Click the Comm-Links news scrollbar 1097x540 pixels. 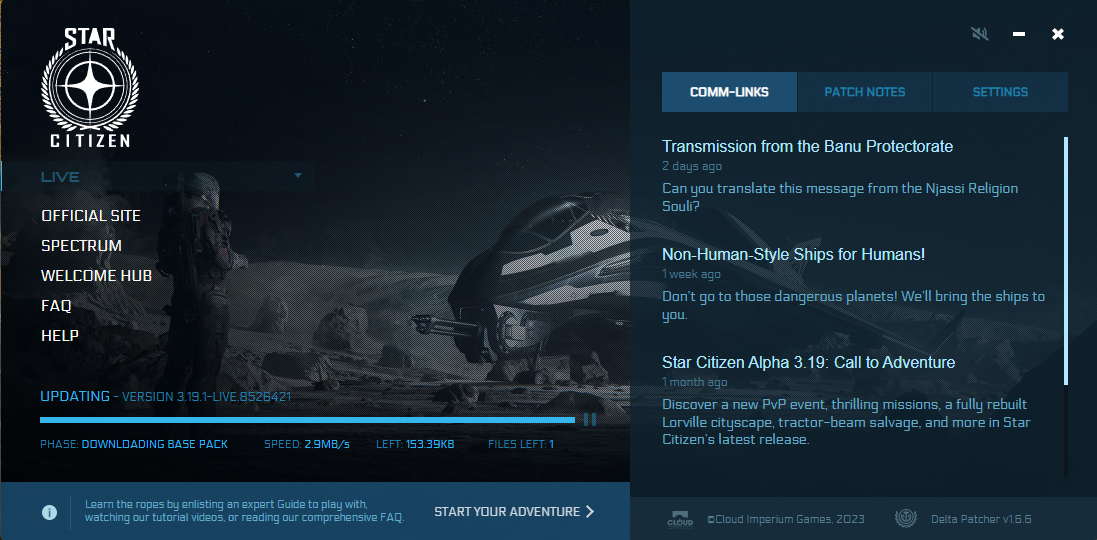click(x=1066, y=260)
